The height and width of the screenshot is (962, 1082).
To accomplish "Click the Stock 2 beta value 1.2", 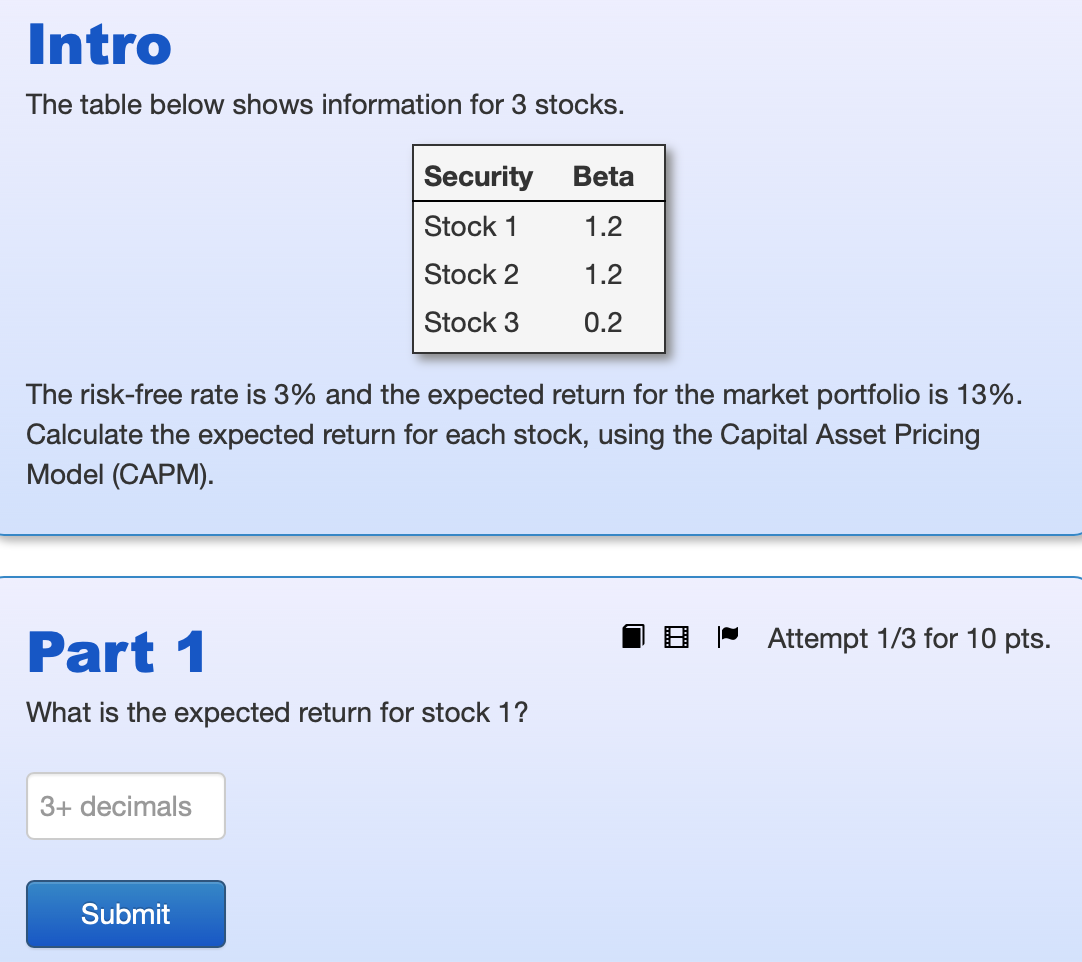I will (x=602, y=274).
